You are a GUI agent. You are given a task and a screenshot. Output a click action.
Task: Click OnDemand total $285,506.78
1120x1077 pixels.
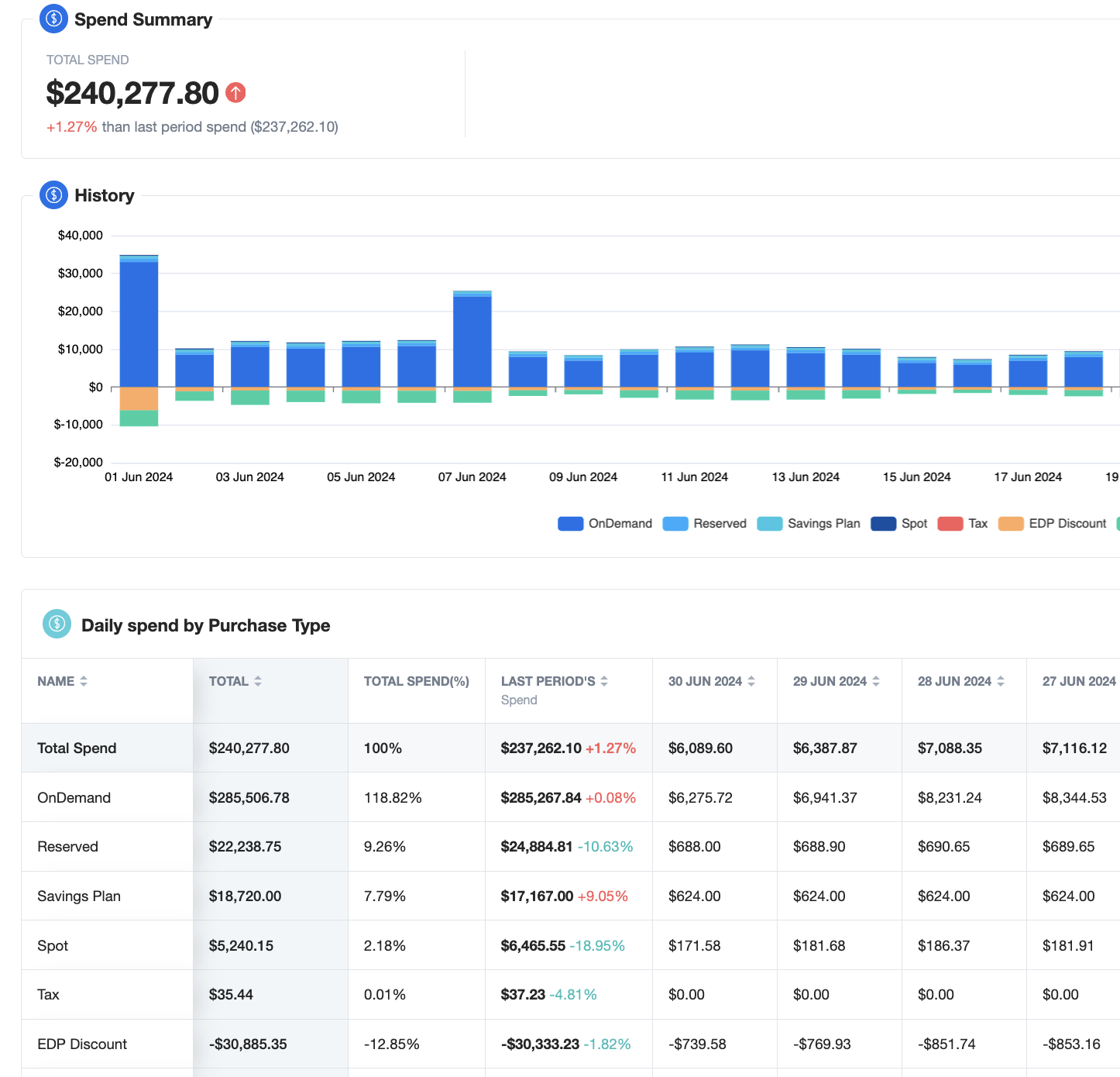249,798
